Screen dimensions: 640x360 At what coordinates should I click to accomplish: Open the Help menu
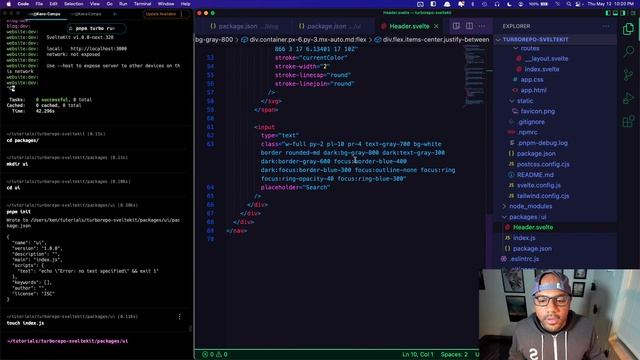pos(186,4)
